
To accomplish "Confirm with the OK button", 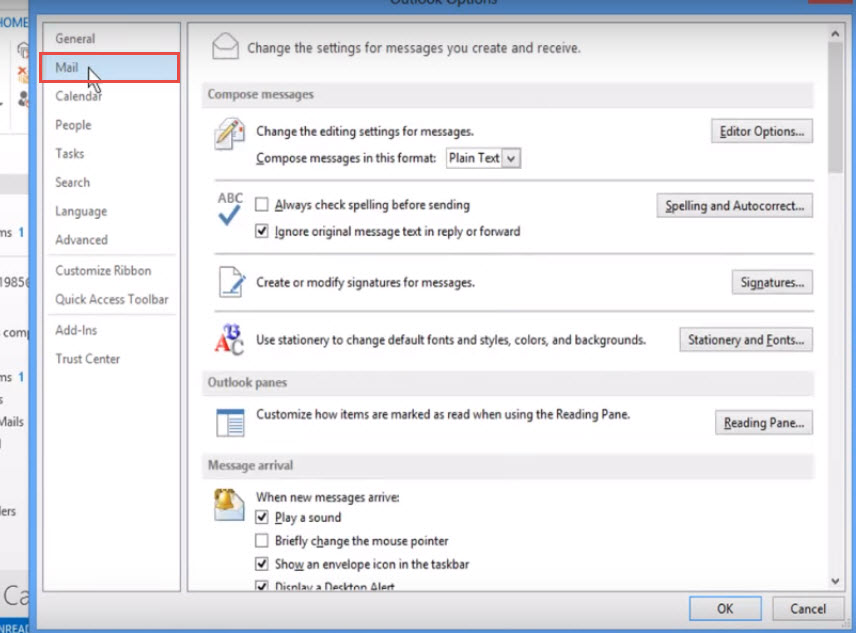I will 725,608.
